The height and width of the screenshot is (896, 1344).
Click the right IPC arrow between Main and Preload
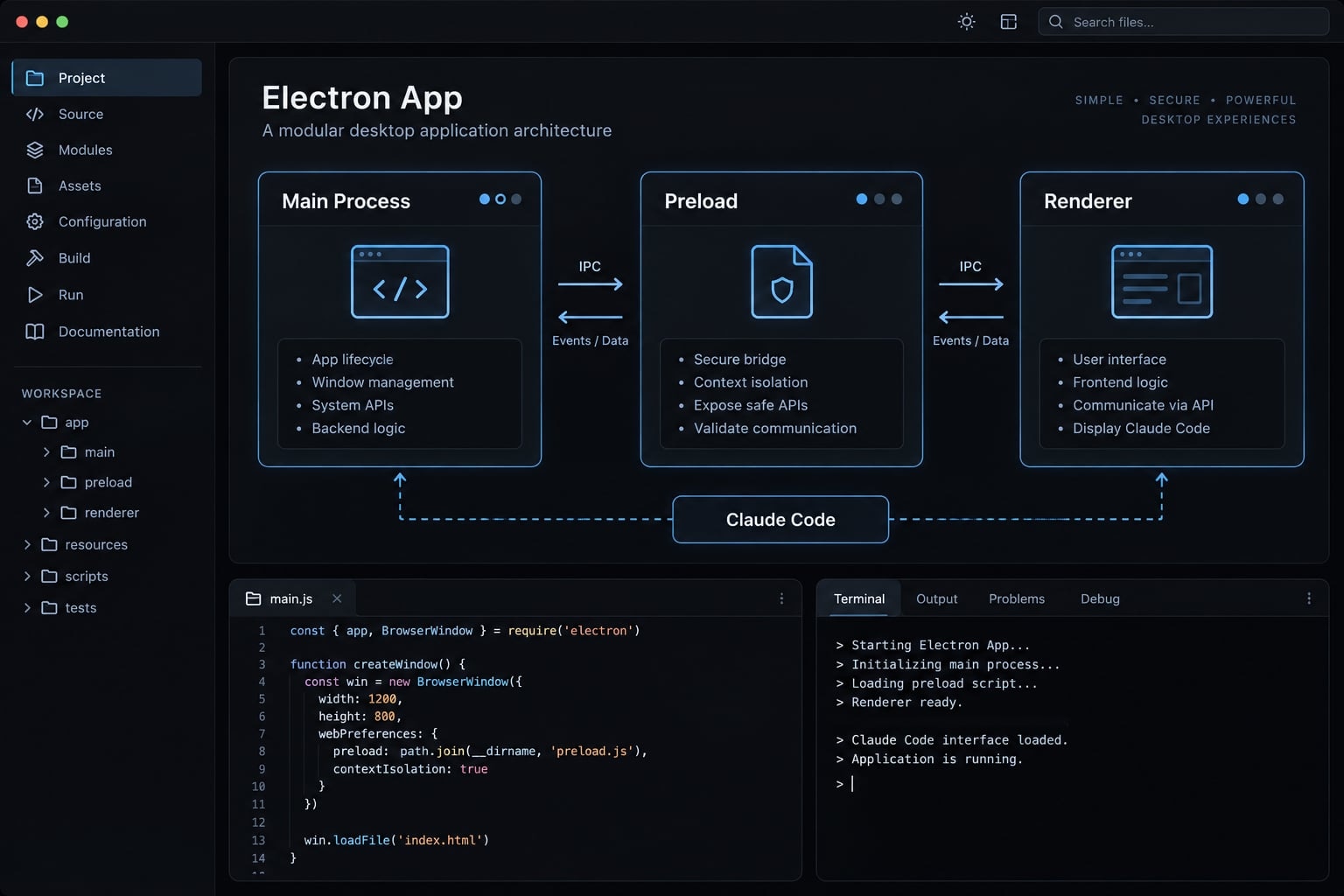[591, 284]
